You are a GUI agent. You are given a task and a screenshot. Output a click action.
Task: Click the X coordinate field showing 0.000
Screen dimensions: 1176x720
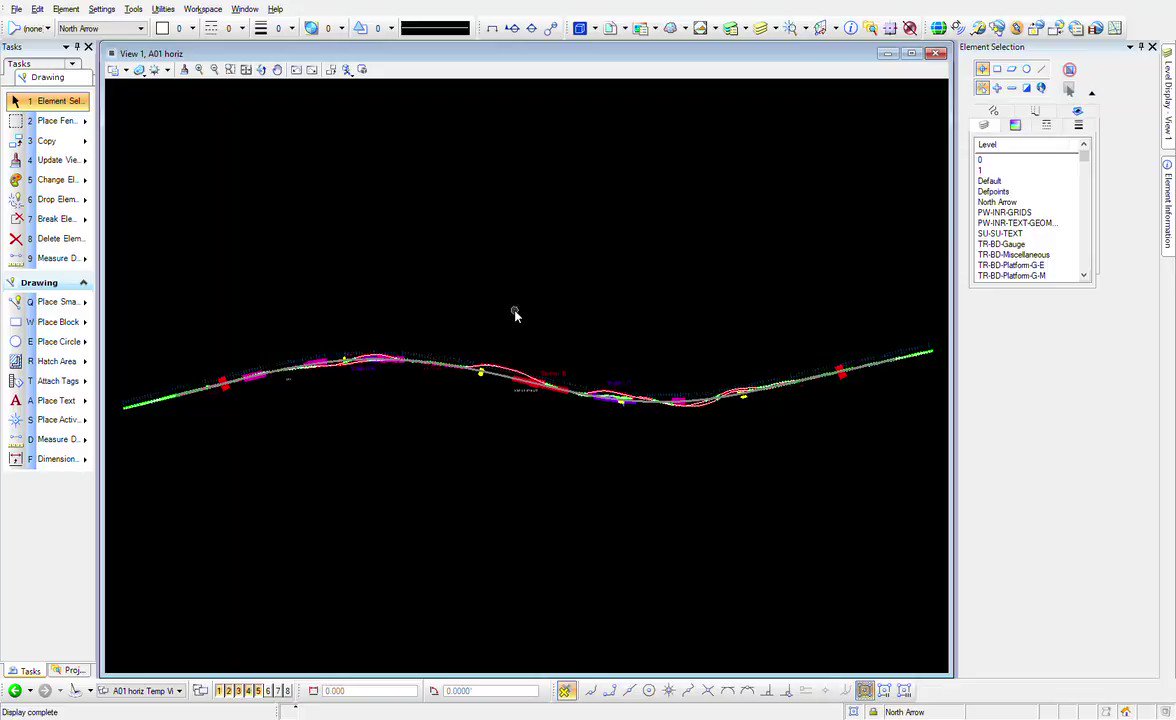click(369, 691)
